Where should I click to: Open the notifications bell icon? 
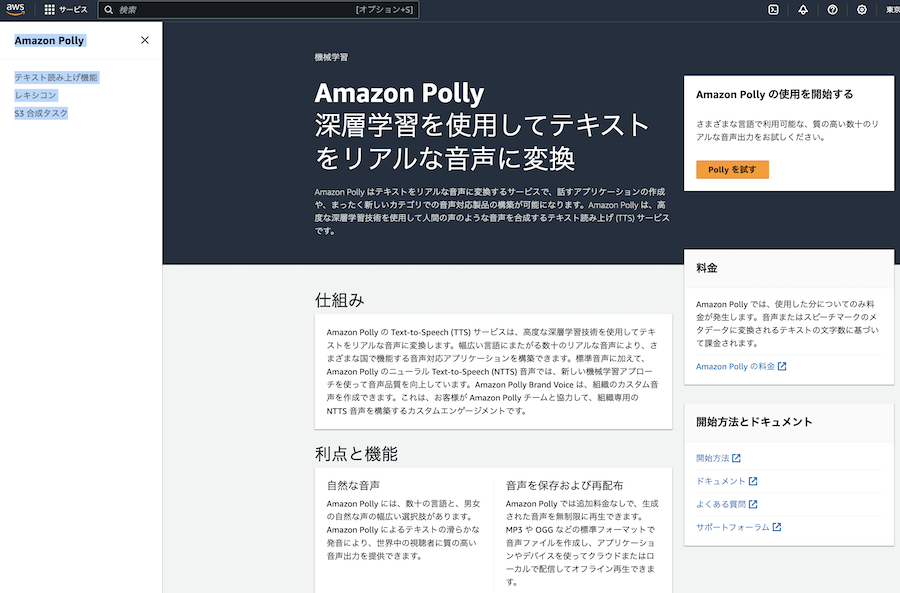coord(802,10)
